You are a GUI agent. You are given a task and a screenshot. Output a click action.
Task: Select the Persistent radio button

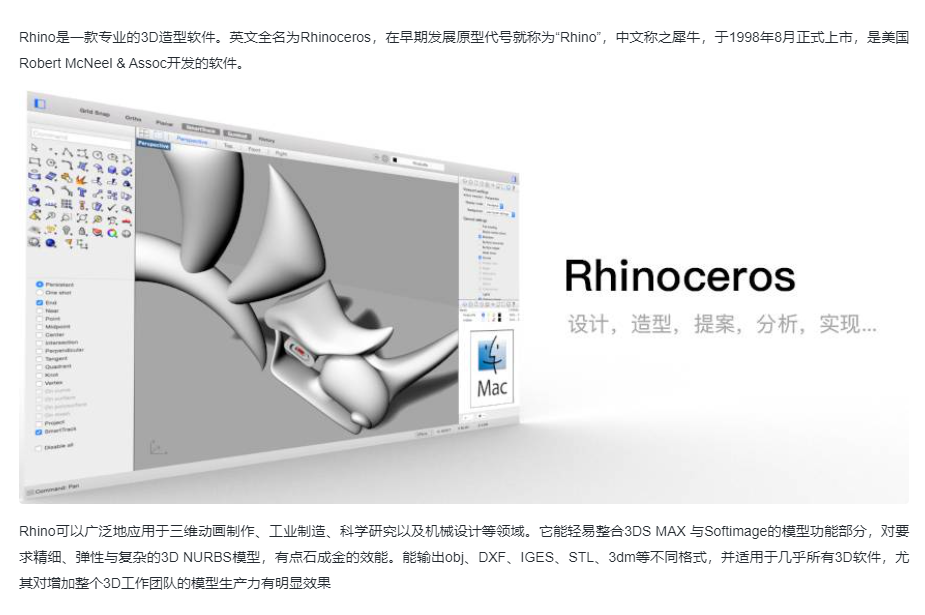pyautogui.click(x=40, y=284)
